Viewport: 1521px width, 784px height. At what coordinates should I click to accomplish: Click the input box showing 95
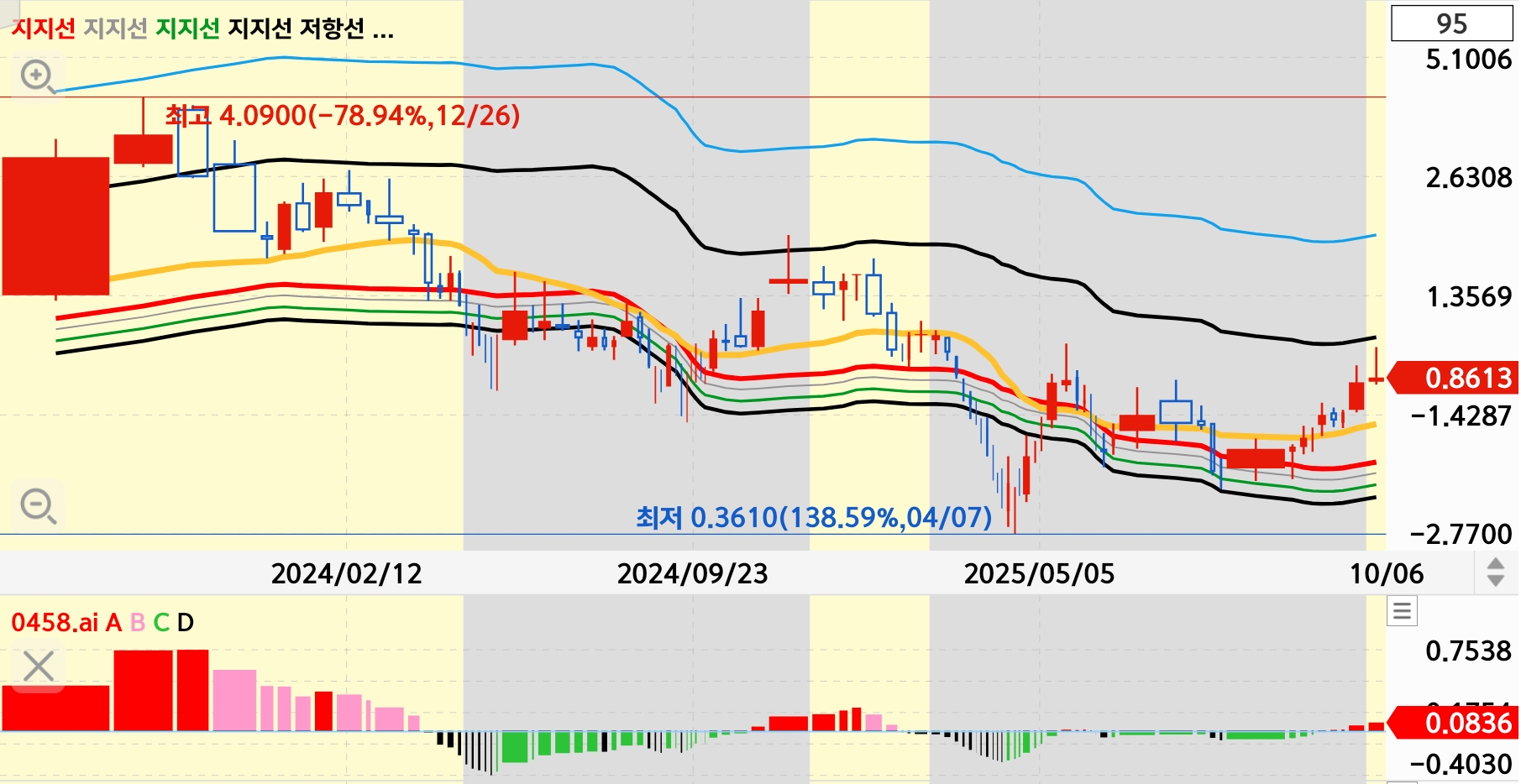[1452, 24]
